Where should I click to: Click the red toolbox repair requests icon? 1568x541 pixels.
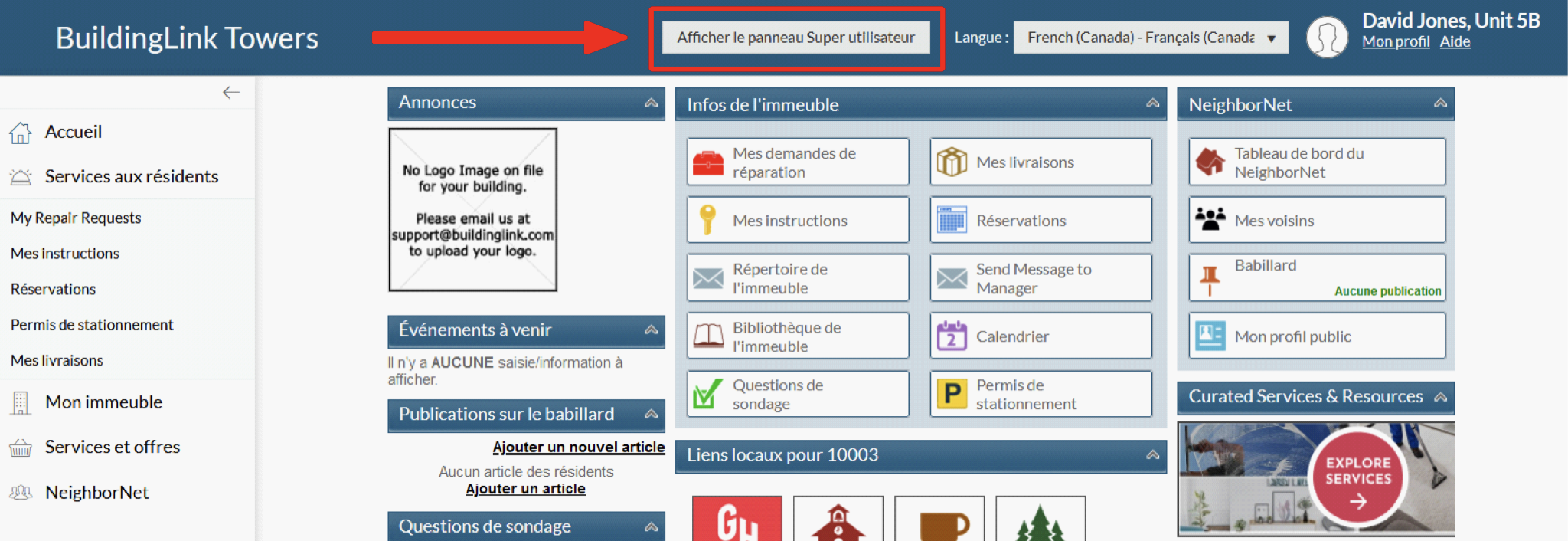pos(708,162)
